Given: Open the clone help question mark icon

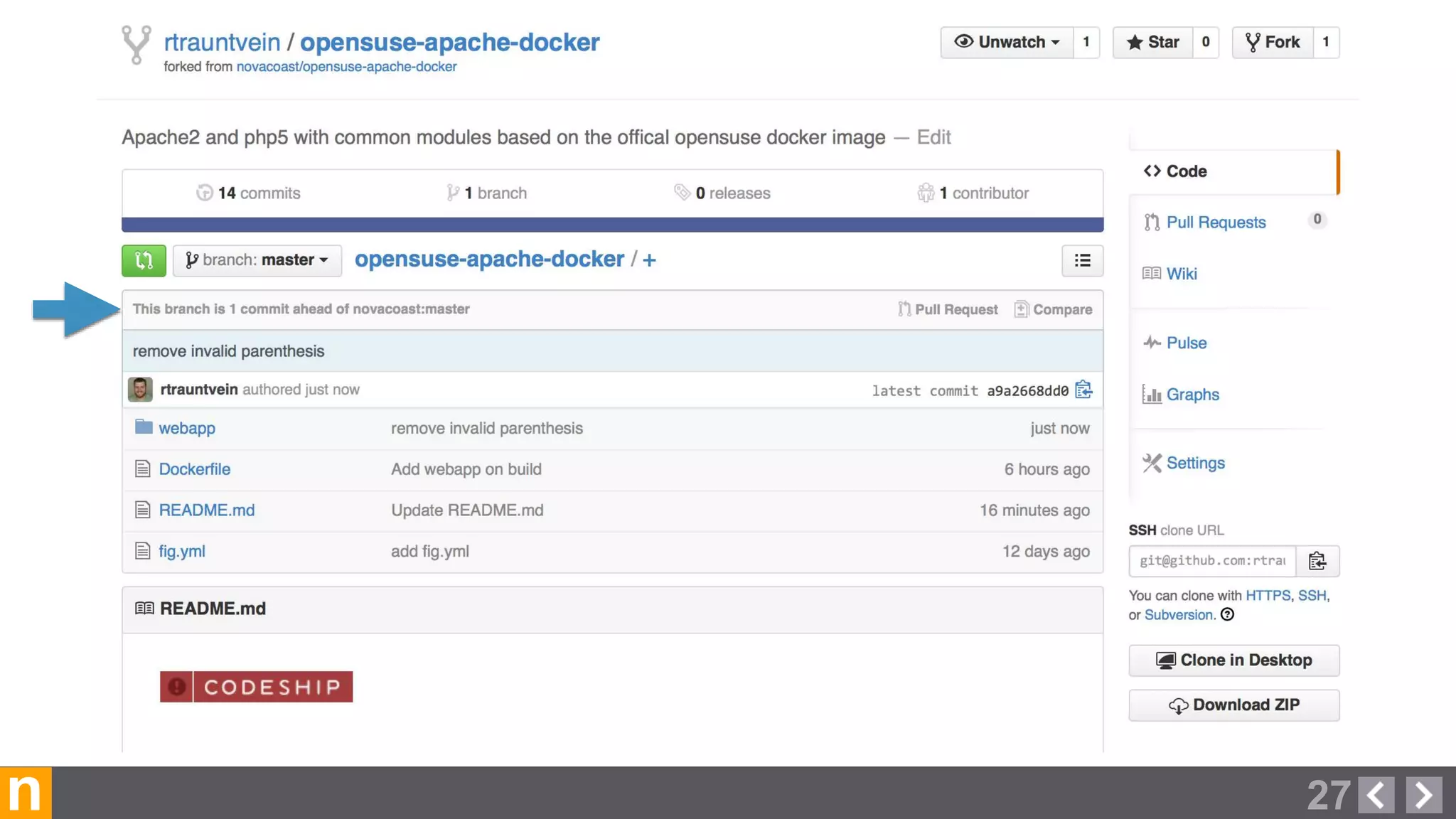Looking at the screenshot, I should tap(1227, 615).
